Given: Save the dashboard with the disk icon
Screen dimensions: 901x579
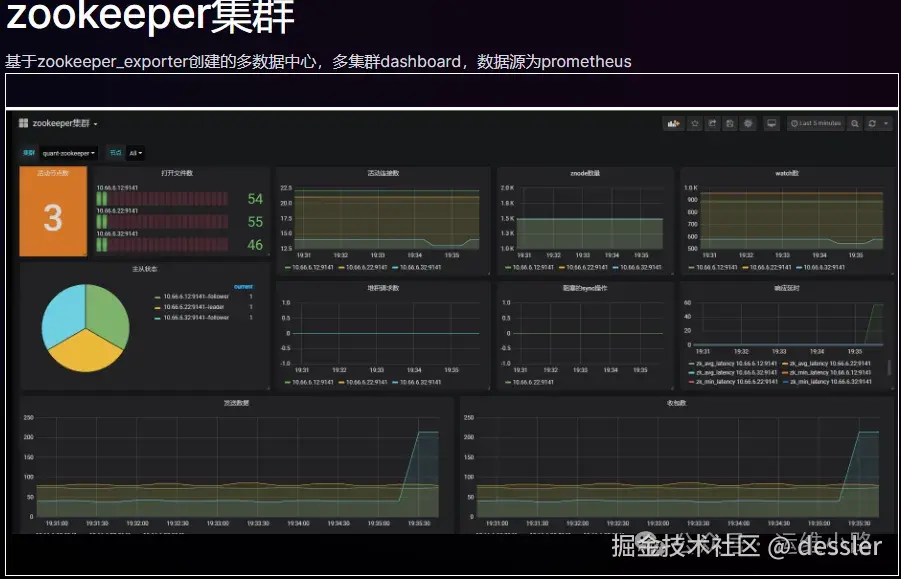Looking at the screenshot, I should click(x=730, y=123).
